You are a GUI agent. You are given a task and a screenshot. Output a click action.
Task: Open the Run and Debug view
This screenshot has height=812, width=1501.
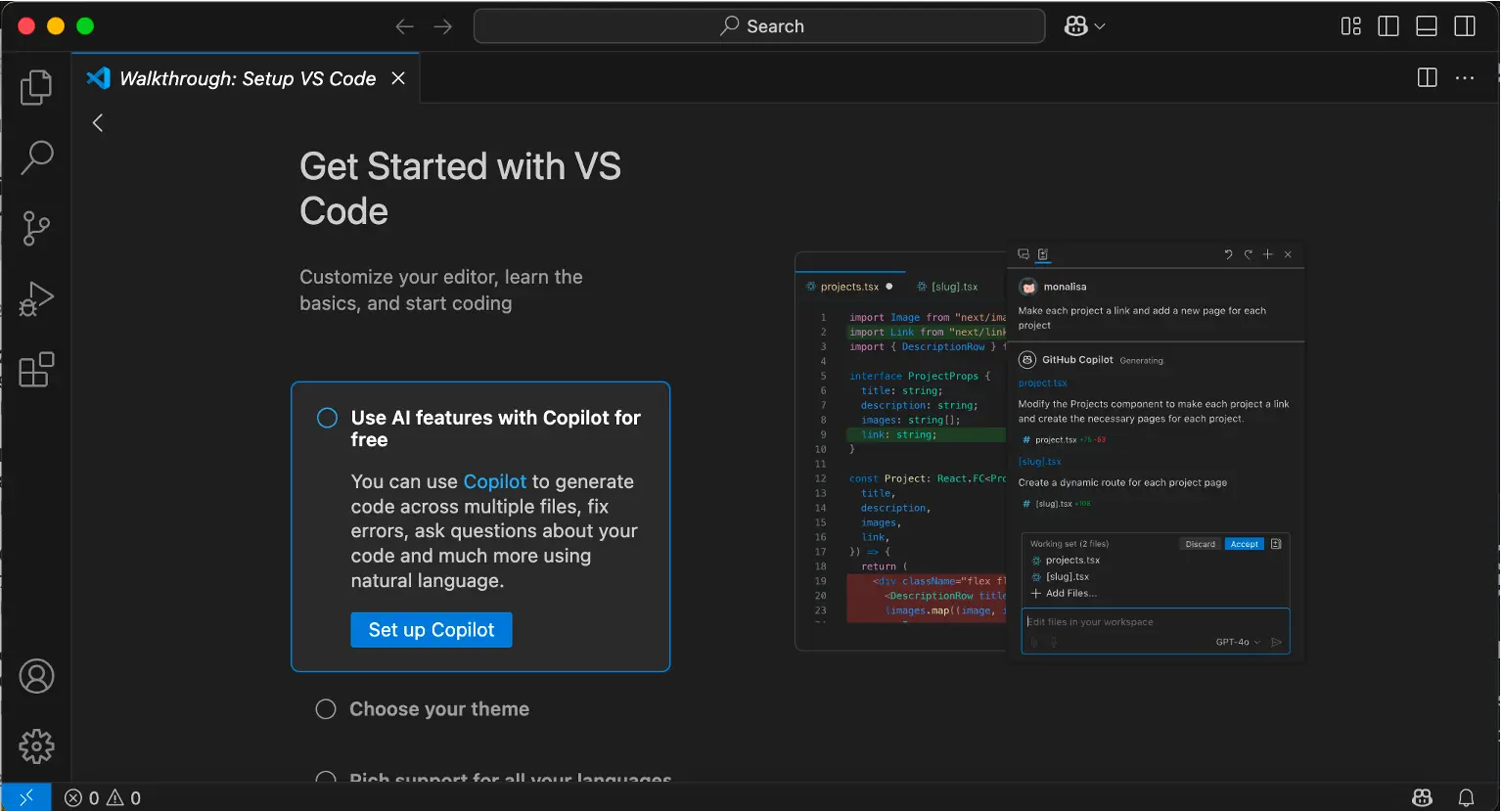(36, 298)
